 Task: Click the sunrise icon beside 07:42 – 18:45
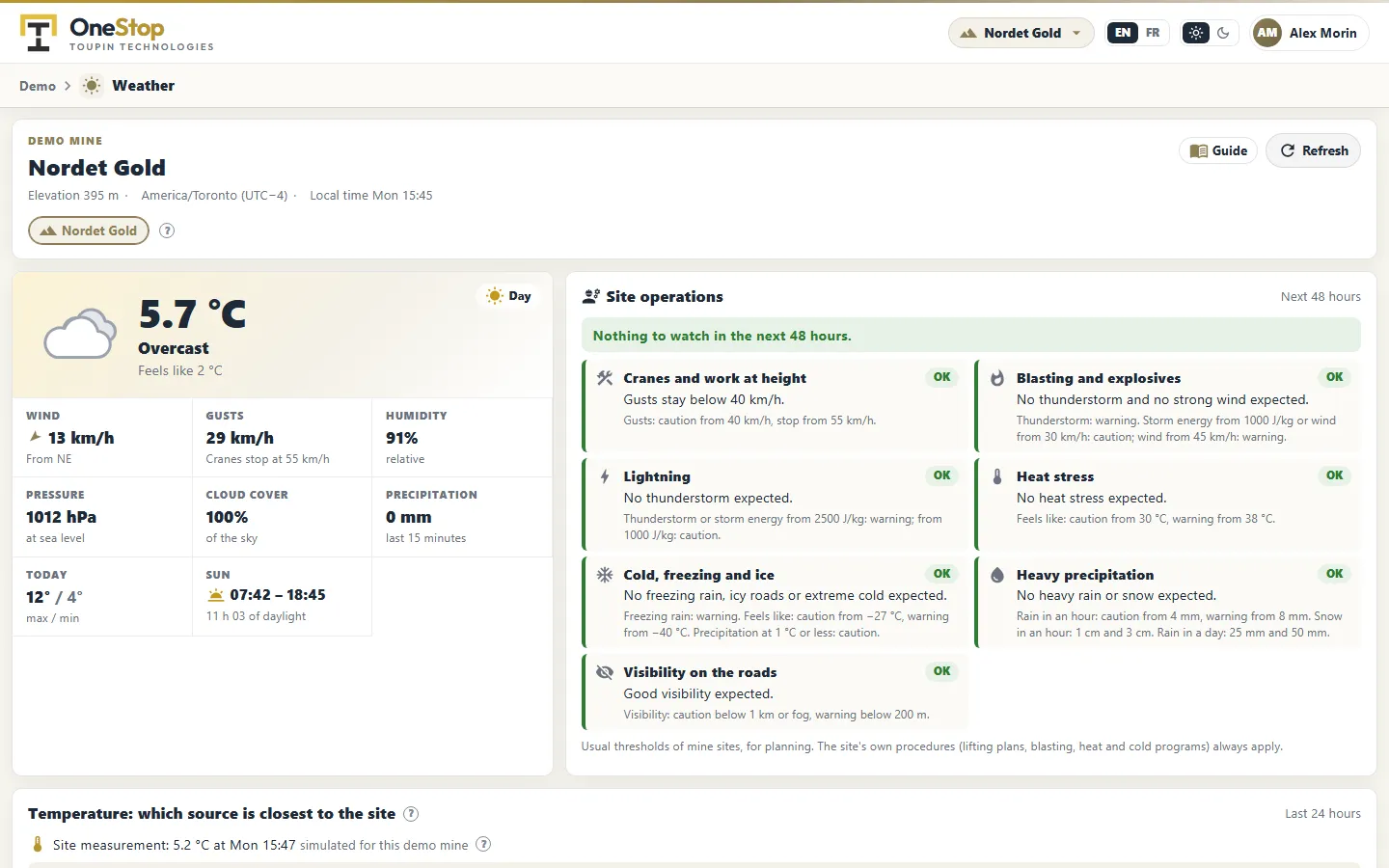pyautogui.click(x=216, y=595)
